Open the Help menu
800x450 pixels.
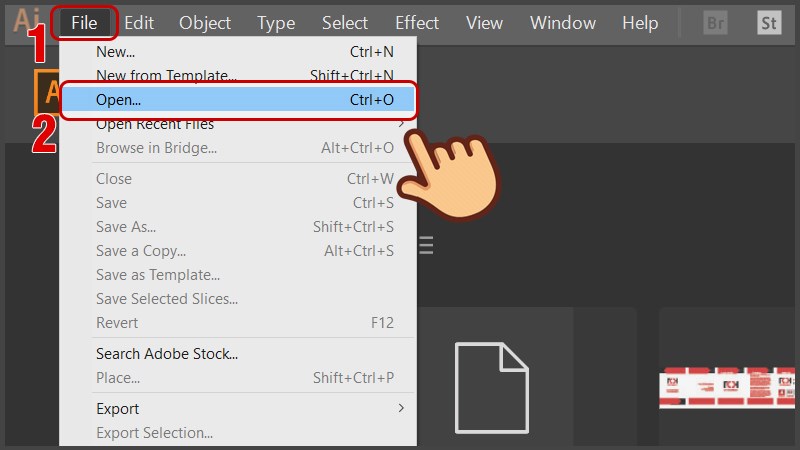tap(640, 22)
